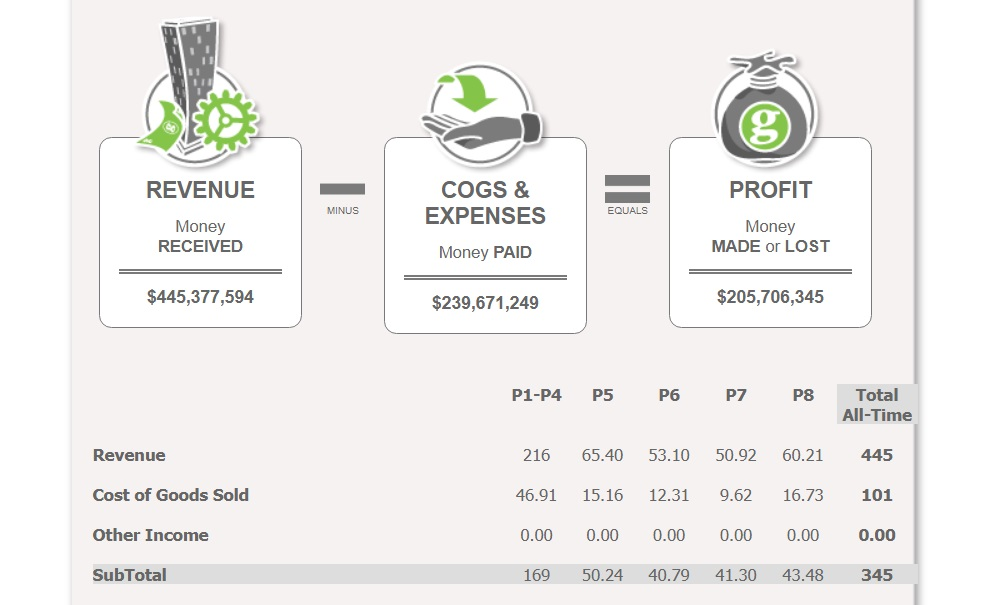Click the EQUALS operator symbol
982x605 pixels.
point(628,190)
